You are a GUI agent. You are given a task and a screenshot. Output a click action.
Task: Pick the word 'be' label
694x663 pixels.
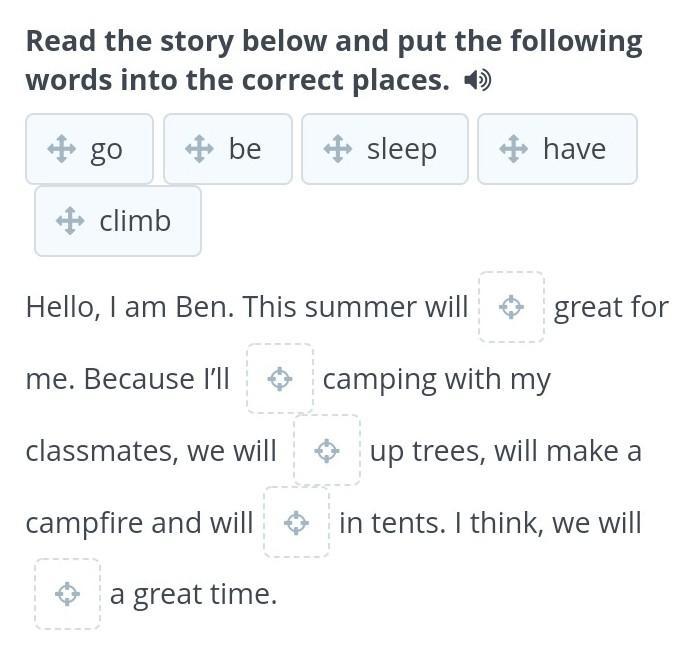pyautogui.click(x=244, y=149)
